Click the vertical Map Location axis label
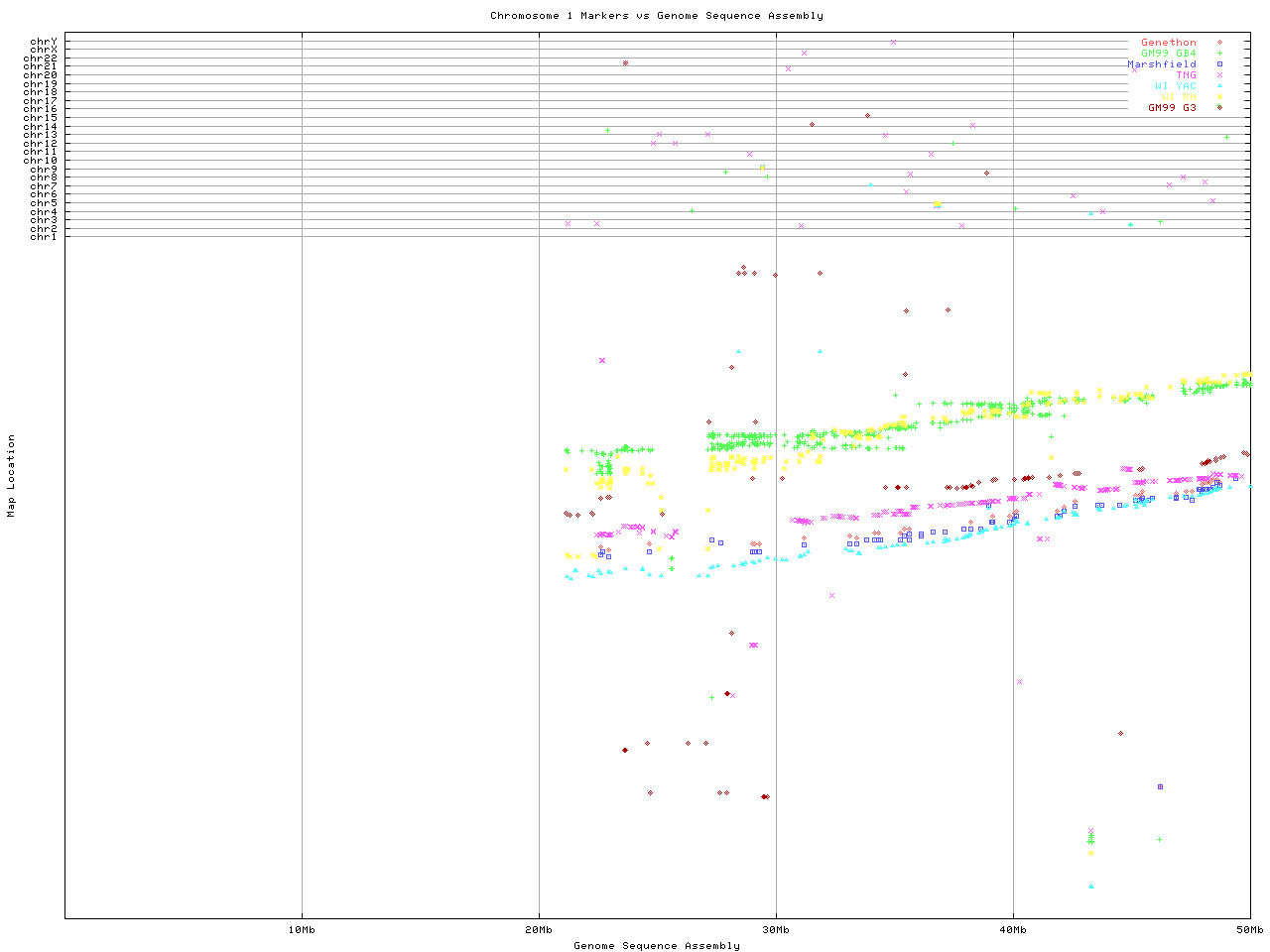1270x952 pixels. (x=12, y=476)
